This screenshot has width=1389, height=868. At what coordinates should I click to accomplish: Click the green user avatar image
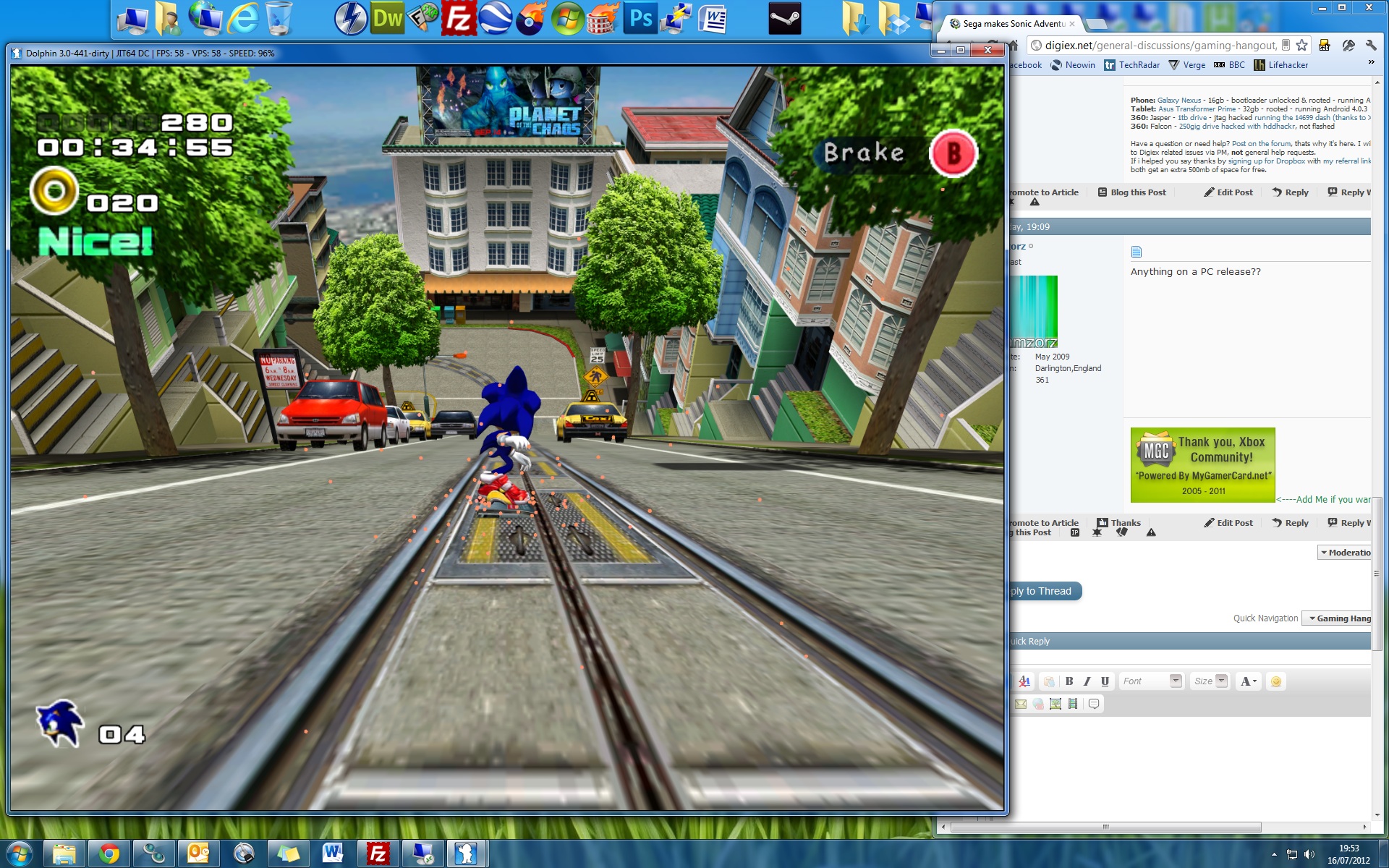(x=1034, y=312)
